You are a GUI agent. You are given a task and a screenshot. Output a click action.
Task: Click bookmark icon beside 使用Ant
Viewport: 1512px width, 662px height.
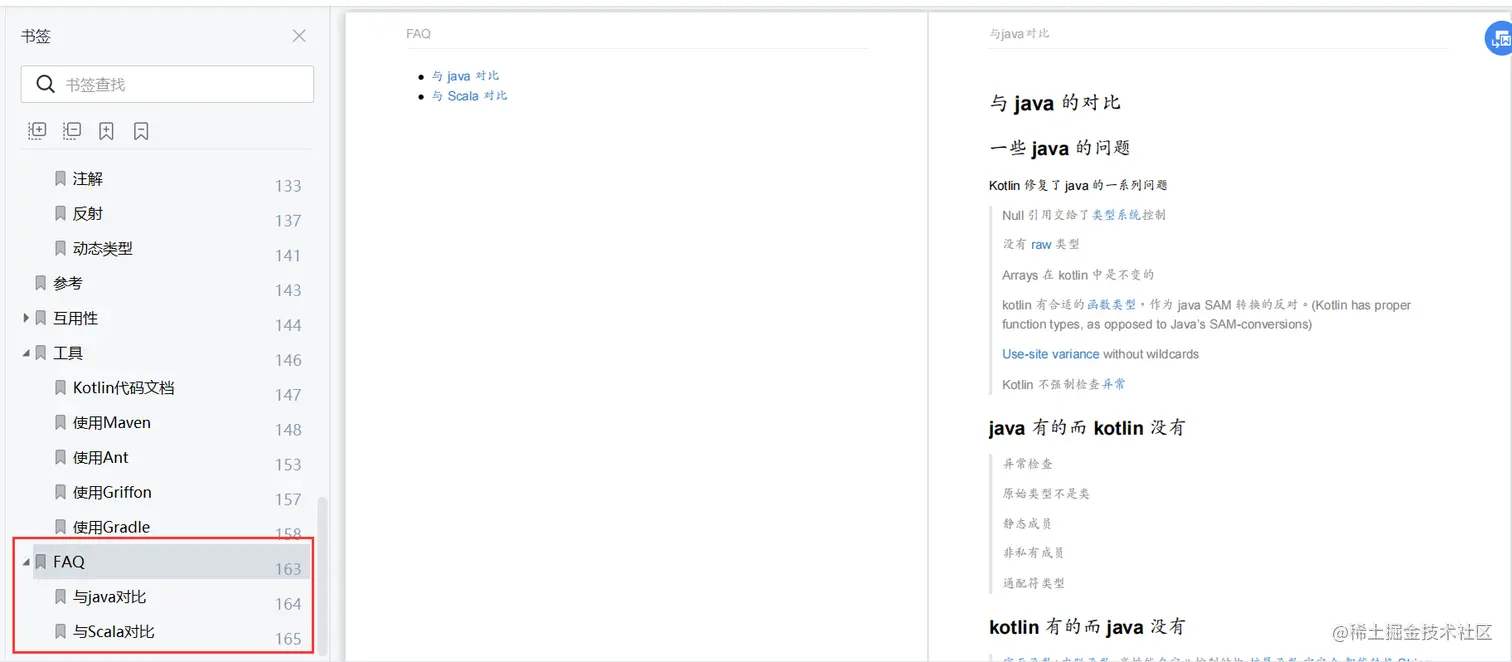pyautogui.click(x=60, y=458)
